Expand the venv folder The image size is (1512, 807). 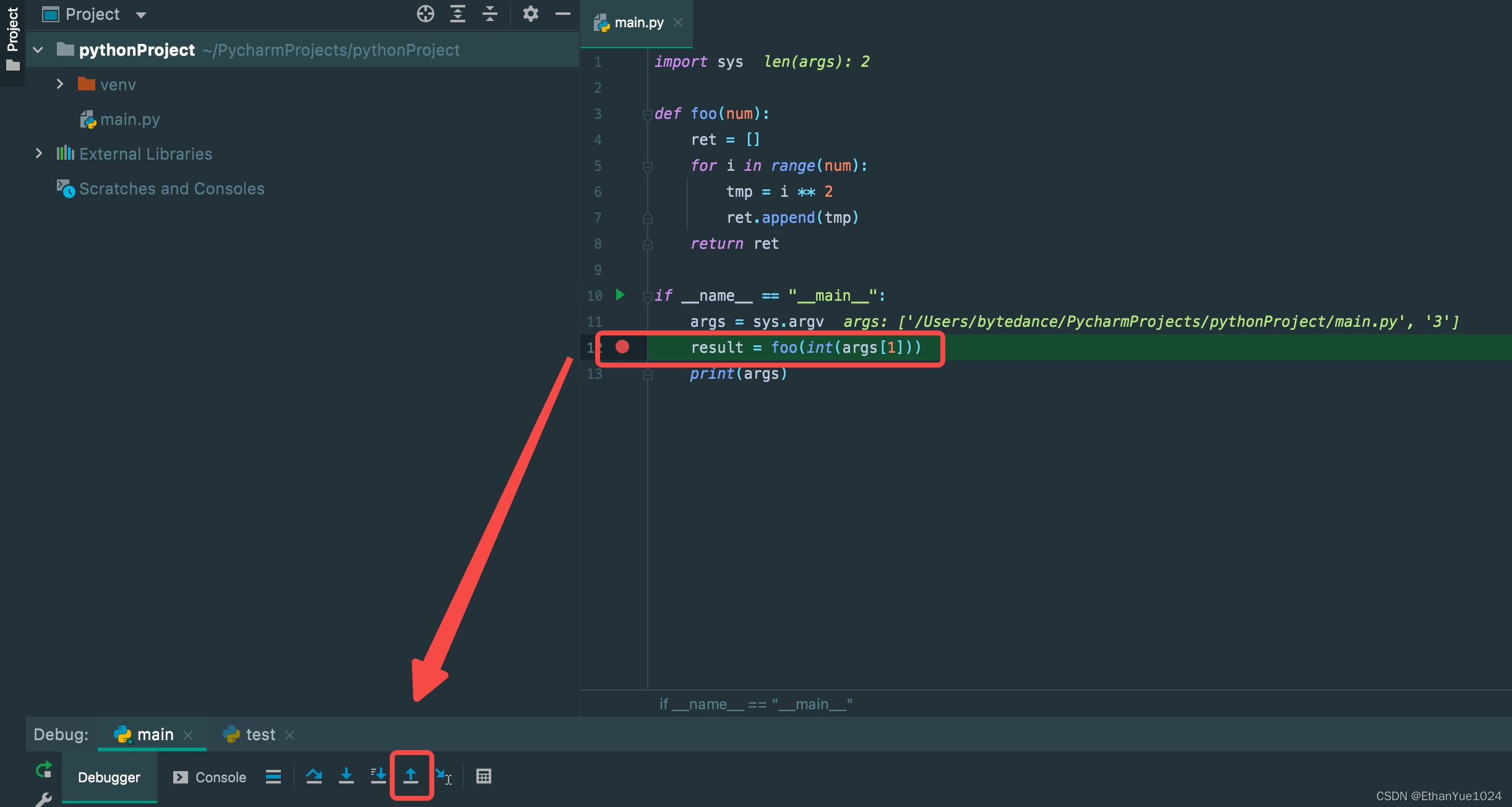coord(60,84)
